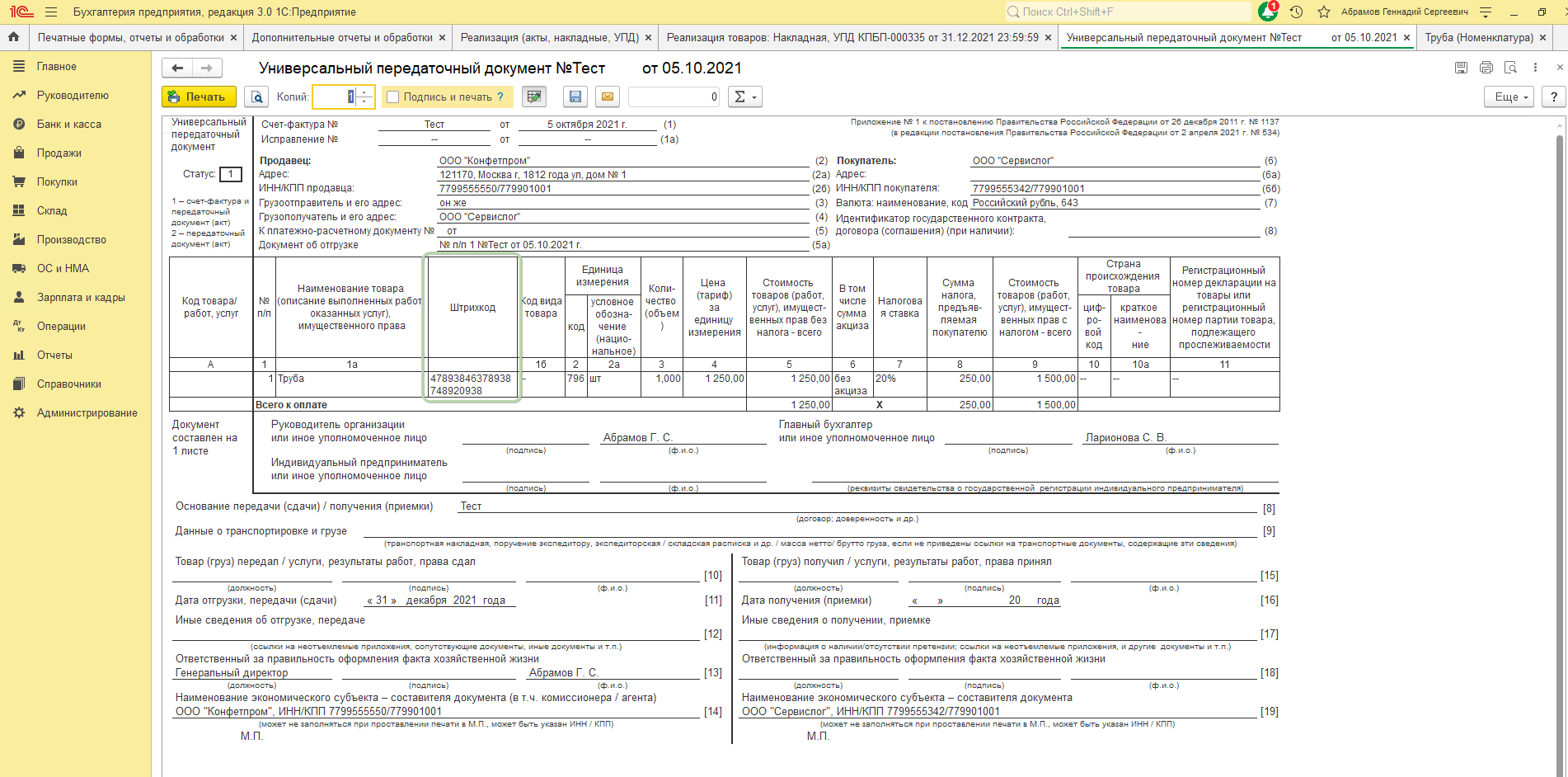Close the Труба (Номенклатура) tab
This screenshot has height=777, width=1568.
(1542, 38)
